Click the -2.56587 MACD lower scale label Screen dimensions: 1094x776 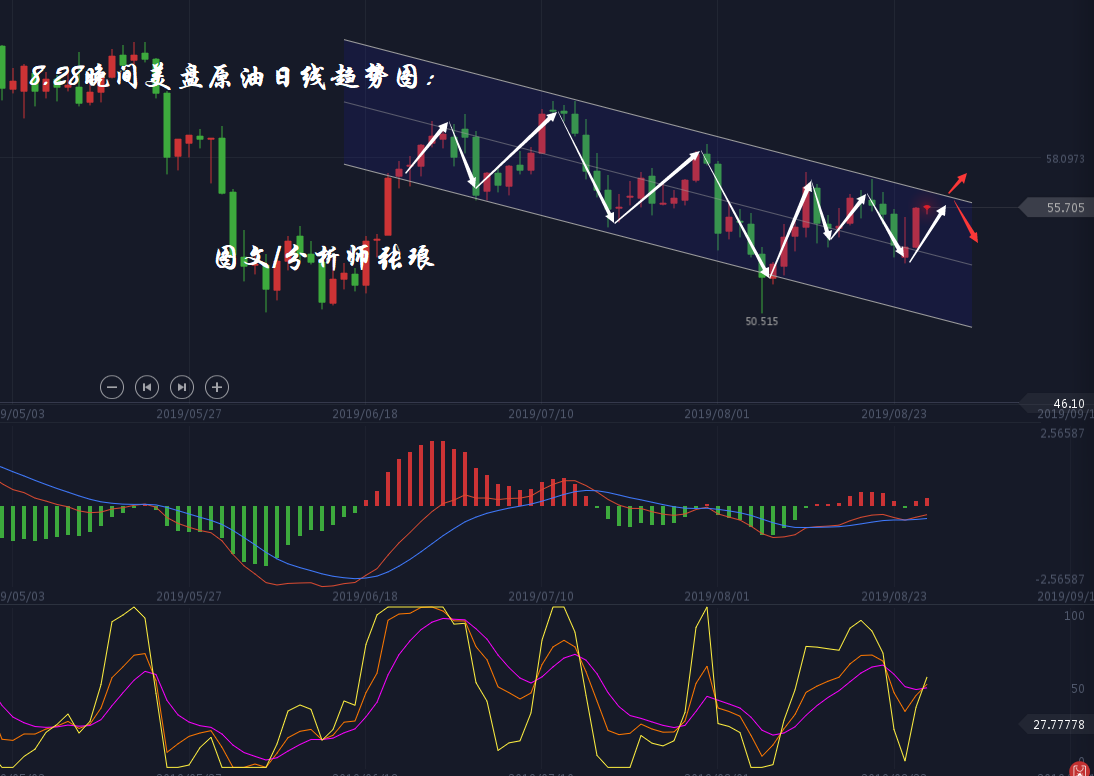pyautogui.click(x=1059, y=579)
